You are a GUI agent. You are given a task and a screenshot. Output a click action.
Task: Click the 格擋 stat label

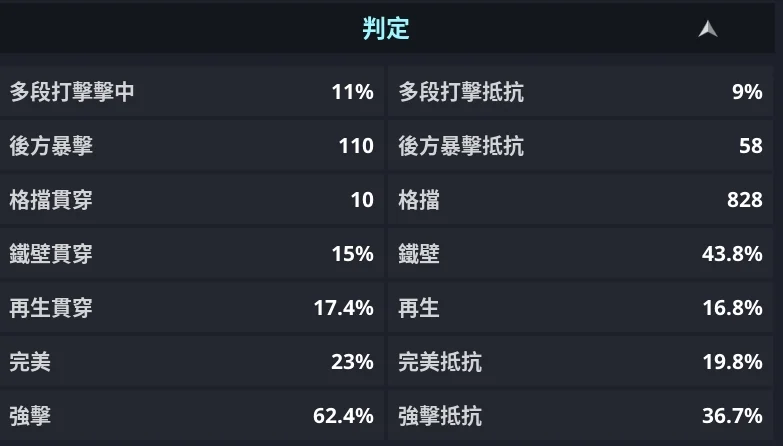point(419,200)
